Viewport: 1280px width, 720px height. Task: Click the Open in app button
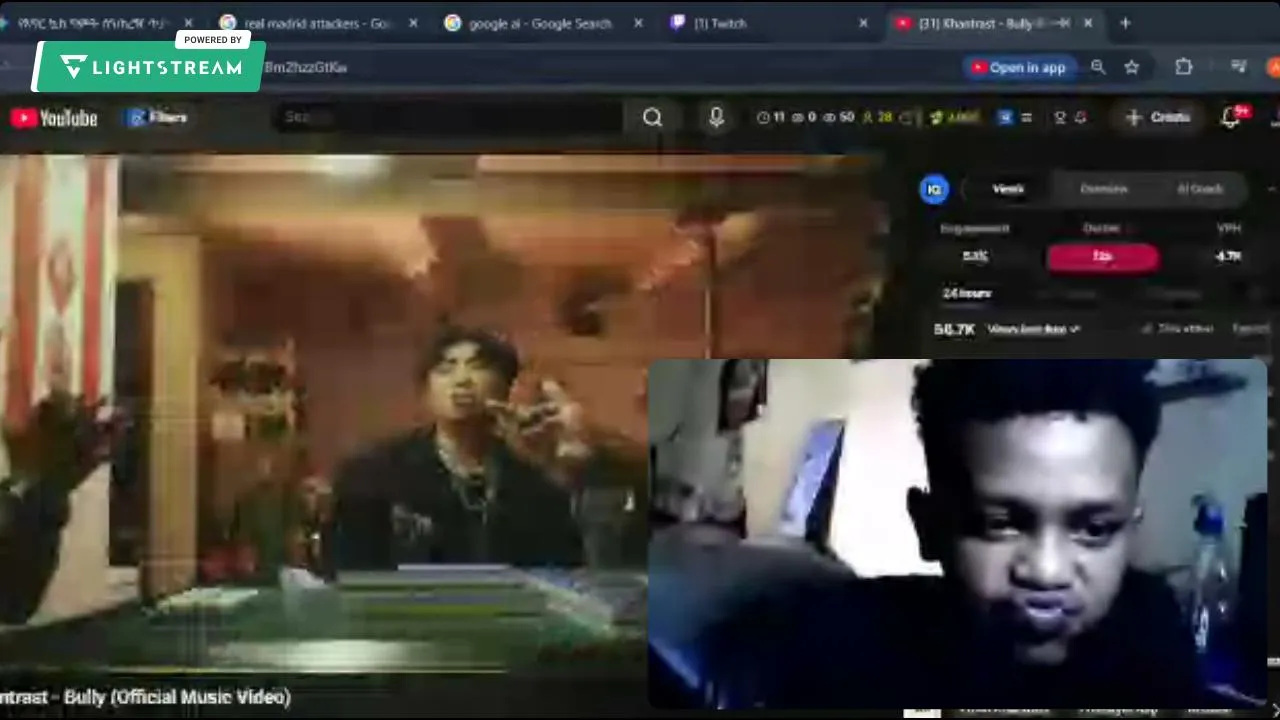point(1018,67)
